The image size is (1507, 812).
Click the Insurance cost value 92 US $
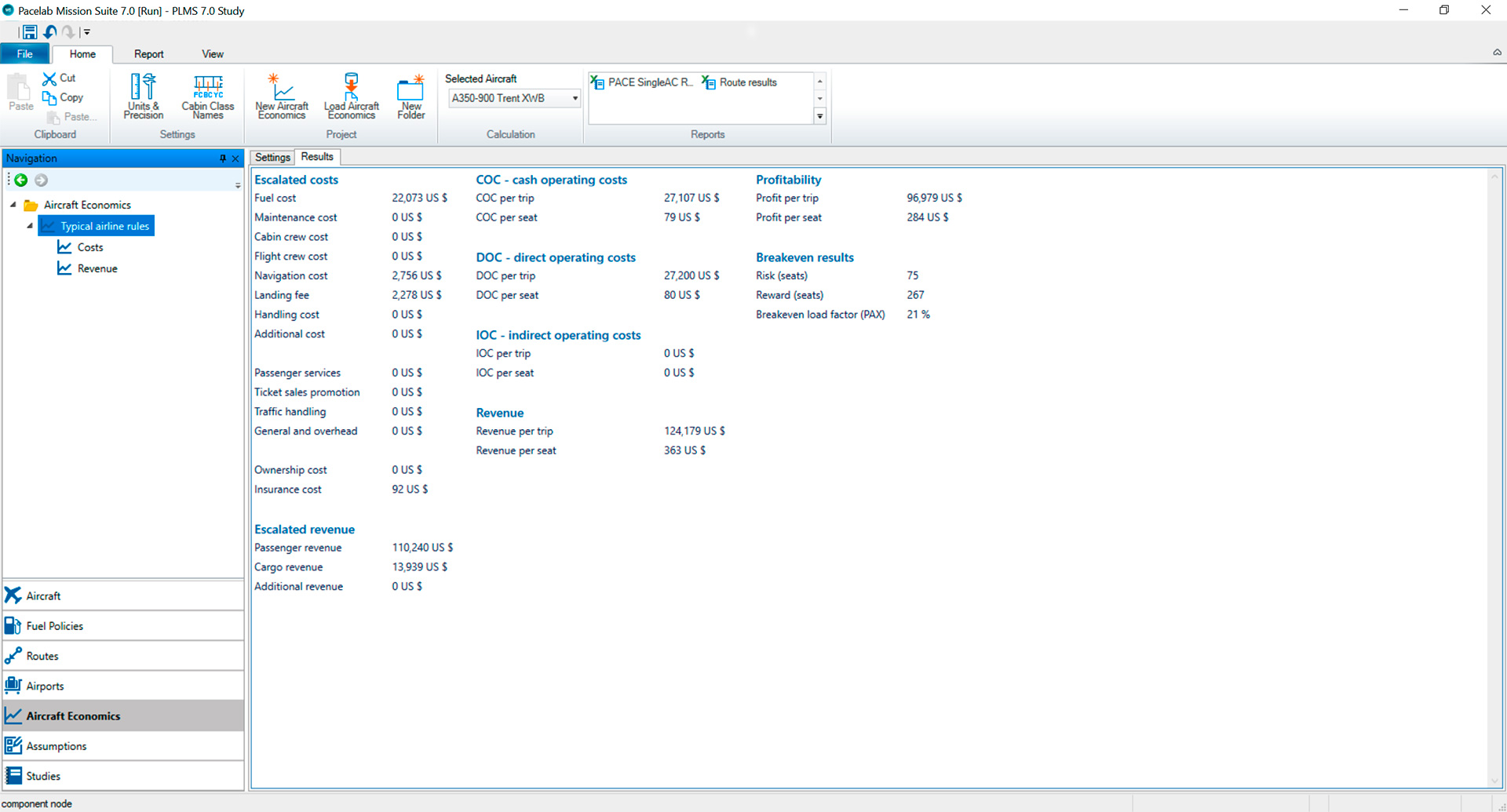pos(410,490)
